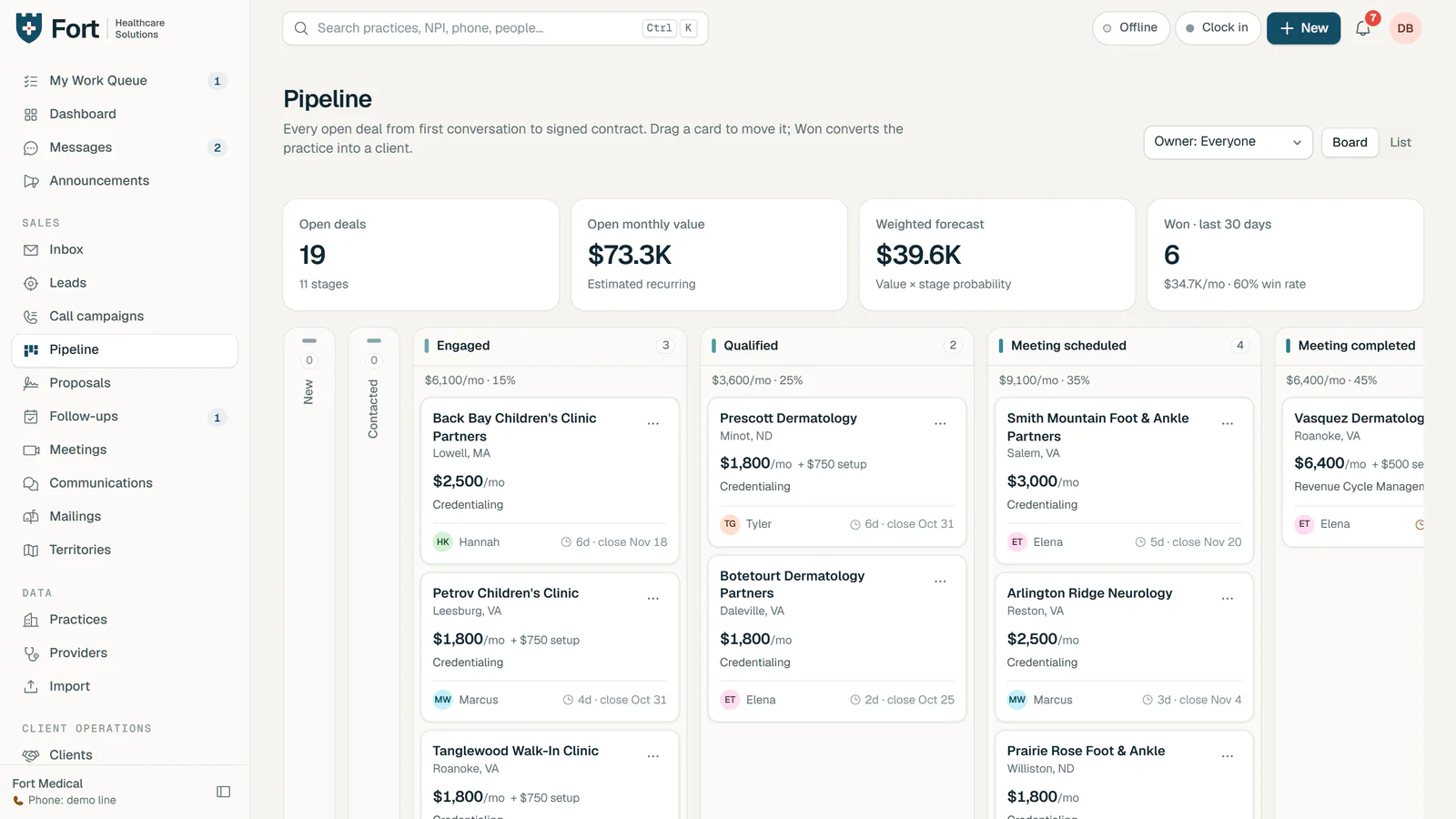Open the Owner: Everyone dropdown
The image size is (1456, 819).
coord(1228,142)
